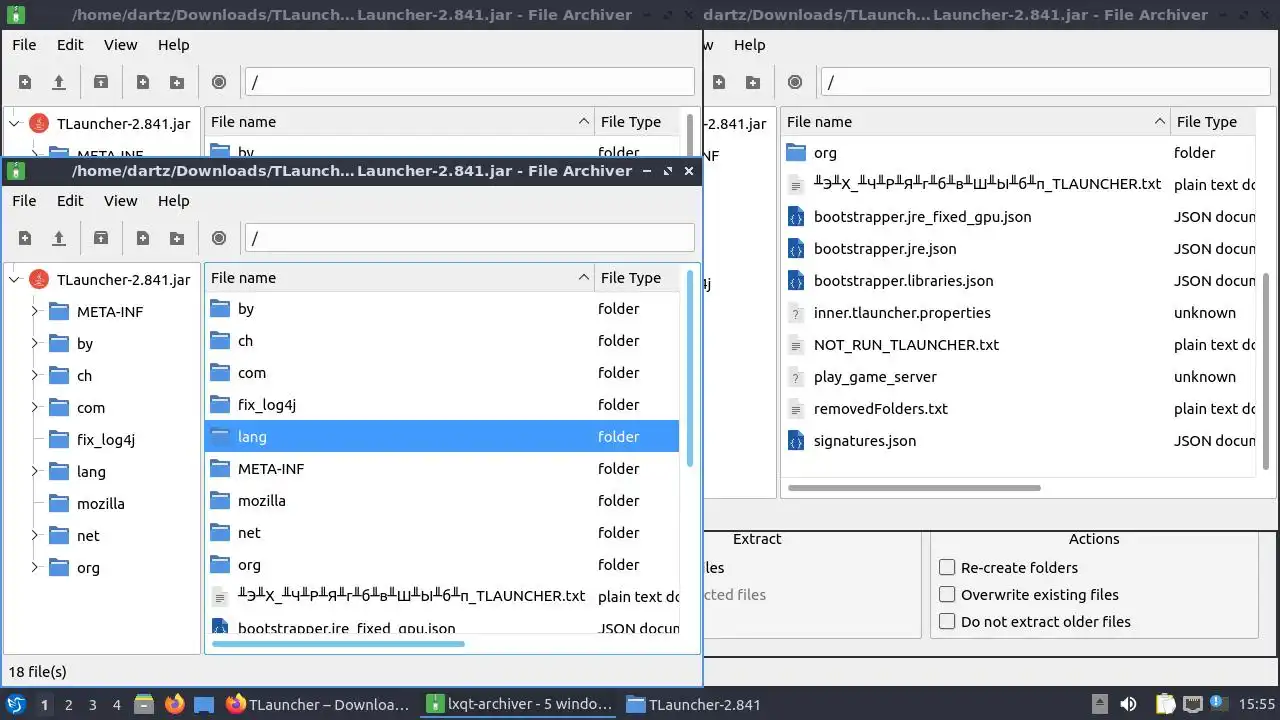Collapse TLauncher-2.841.jar root in top-left background window
This screenshot has width=1280, height=720.
[x=14, y=124]
